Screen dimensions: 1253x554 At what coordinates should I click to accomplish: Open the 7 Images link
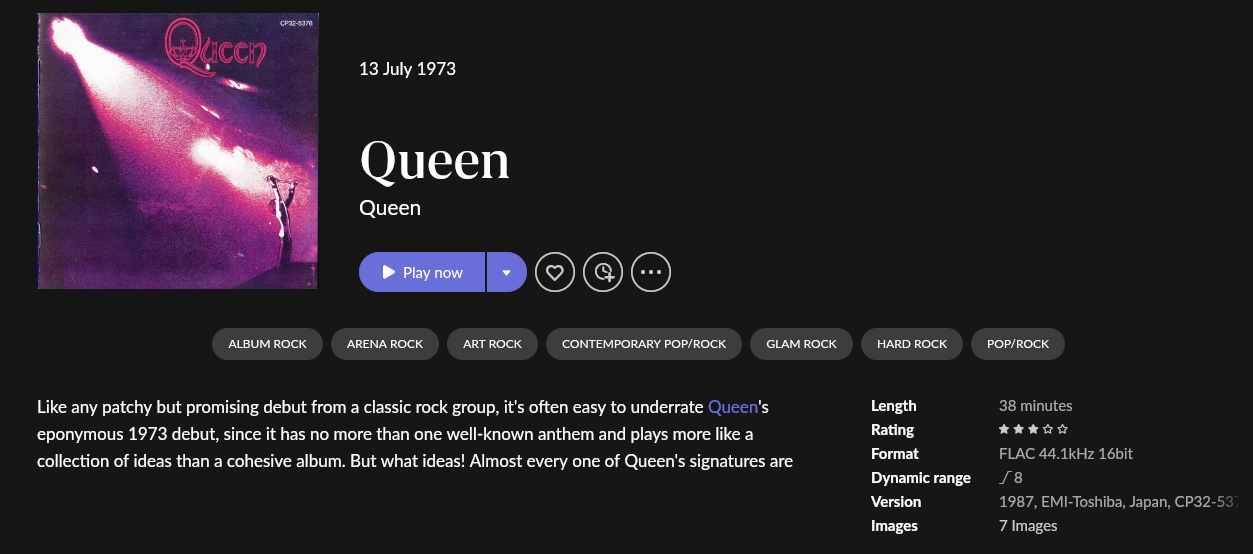(x=1028, y=526)
